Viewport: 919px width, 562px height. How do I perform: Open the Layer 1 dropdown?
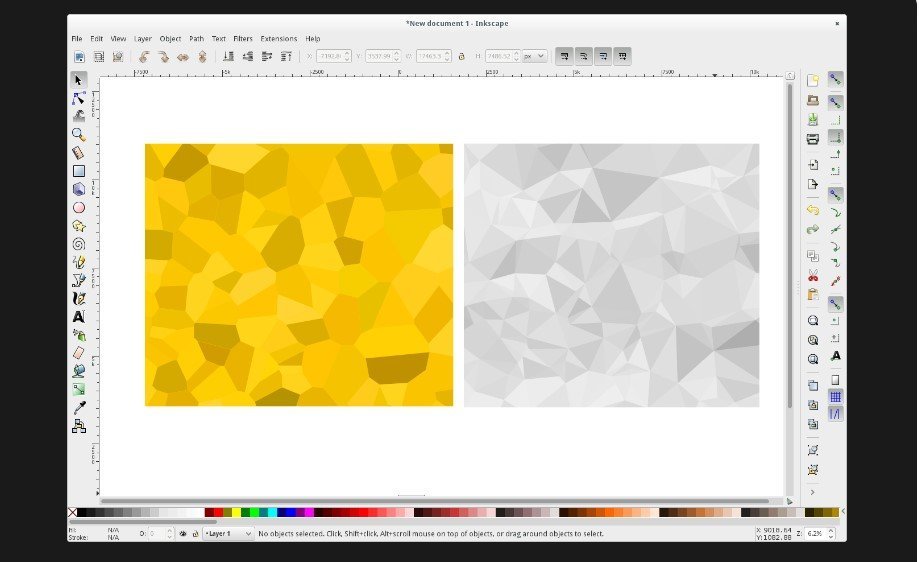pyautogui.click(x=228, y=534)
